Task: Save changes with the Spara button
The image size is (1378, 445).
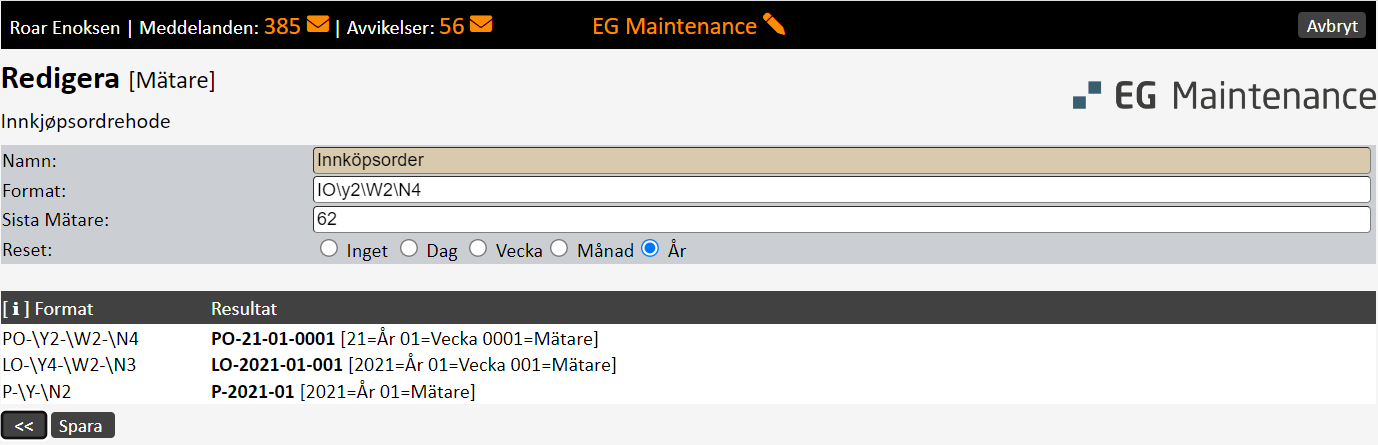Action: pyautogui.click(x=82, y=425)
